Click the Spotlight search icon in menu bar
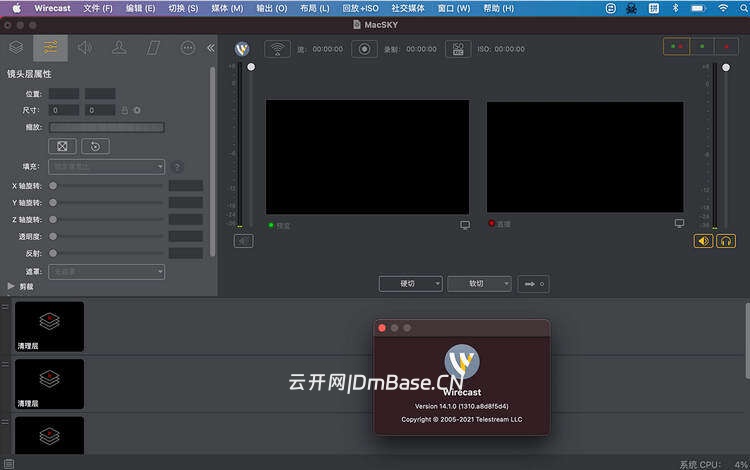This screenshot has height=470, width=750. [744, 8]
